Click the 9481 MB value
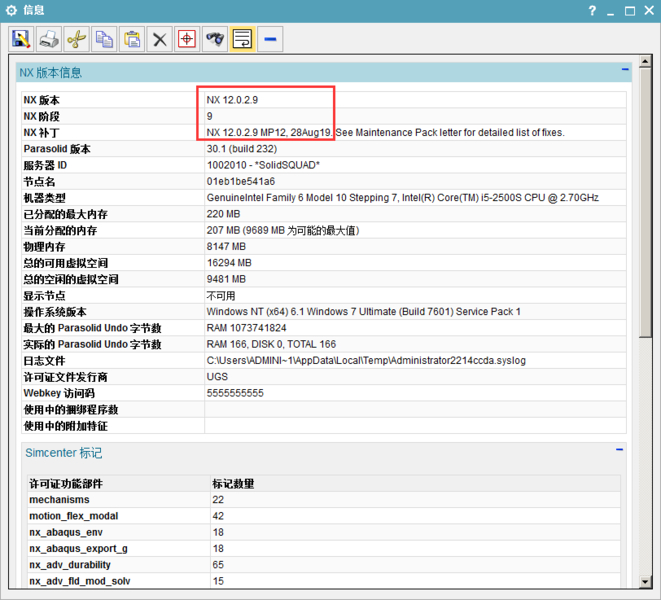This screenshot has width=661, height=600. pyautogui.click(x=226, y=279)
